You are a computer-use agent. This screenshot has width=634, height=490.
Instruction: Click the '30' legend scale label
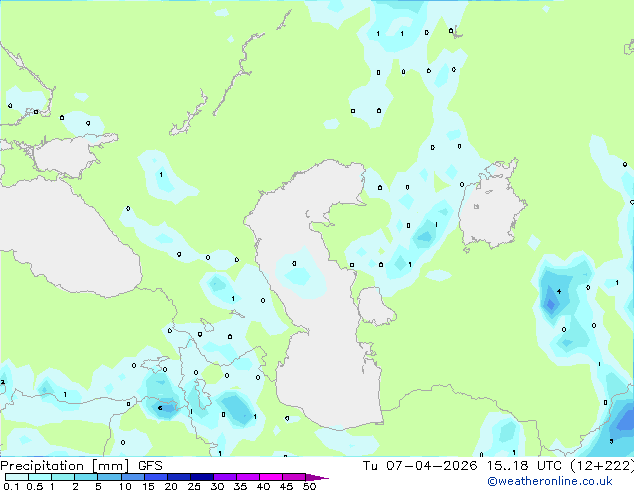[x=217, y=486]
